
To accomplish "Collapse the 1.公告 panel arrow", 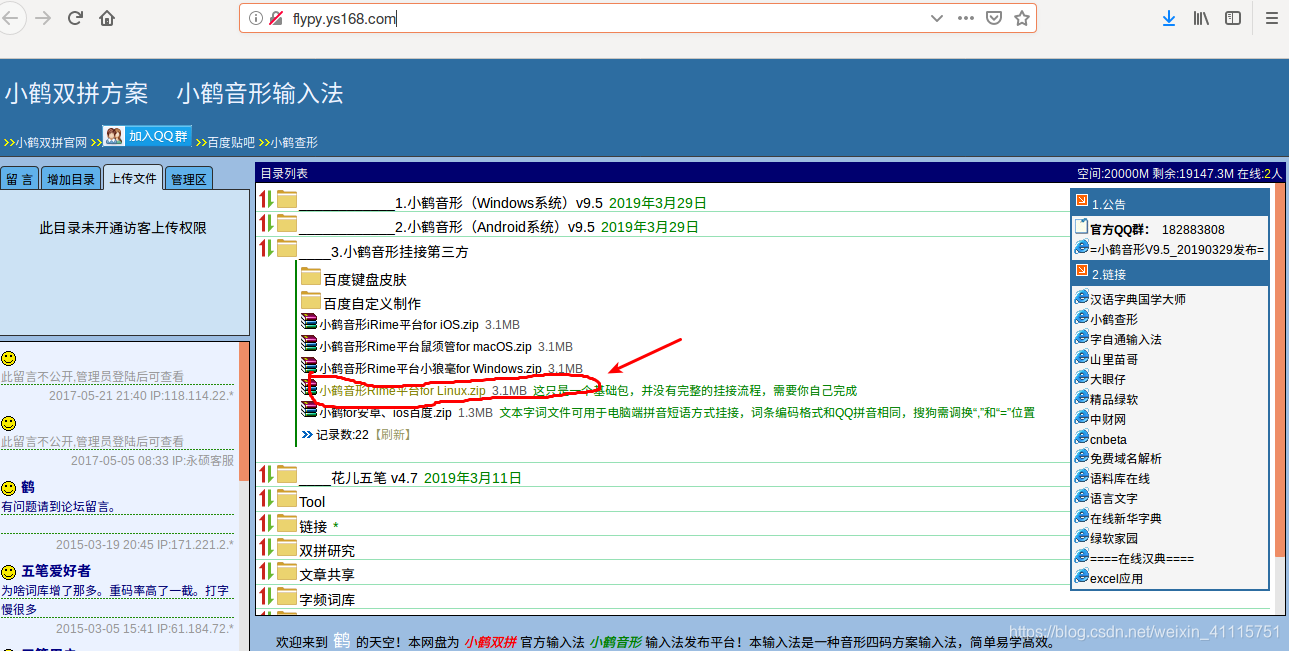I will pyautogui.click(x=1082, y=201).
